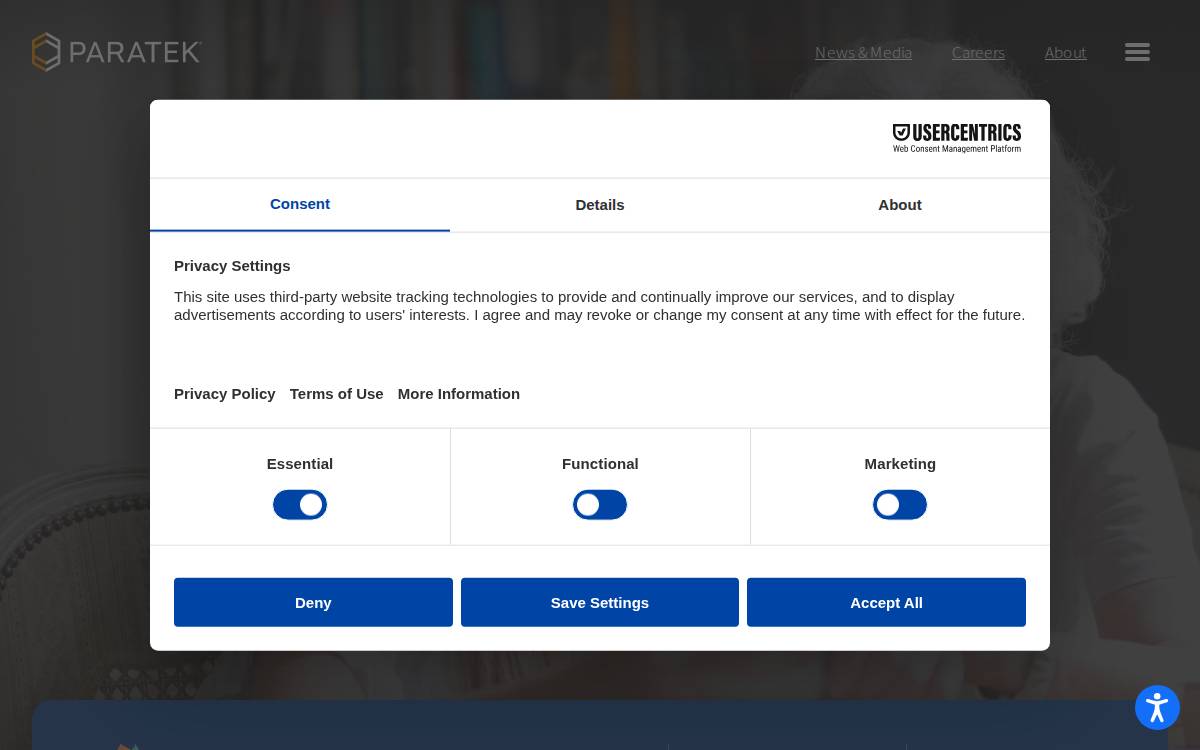Switch to the Consent tab

pyautogui.click(x=300, y=204)
